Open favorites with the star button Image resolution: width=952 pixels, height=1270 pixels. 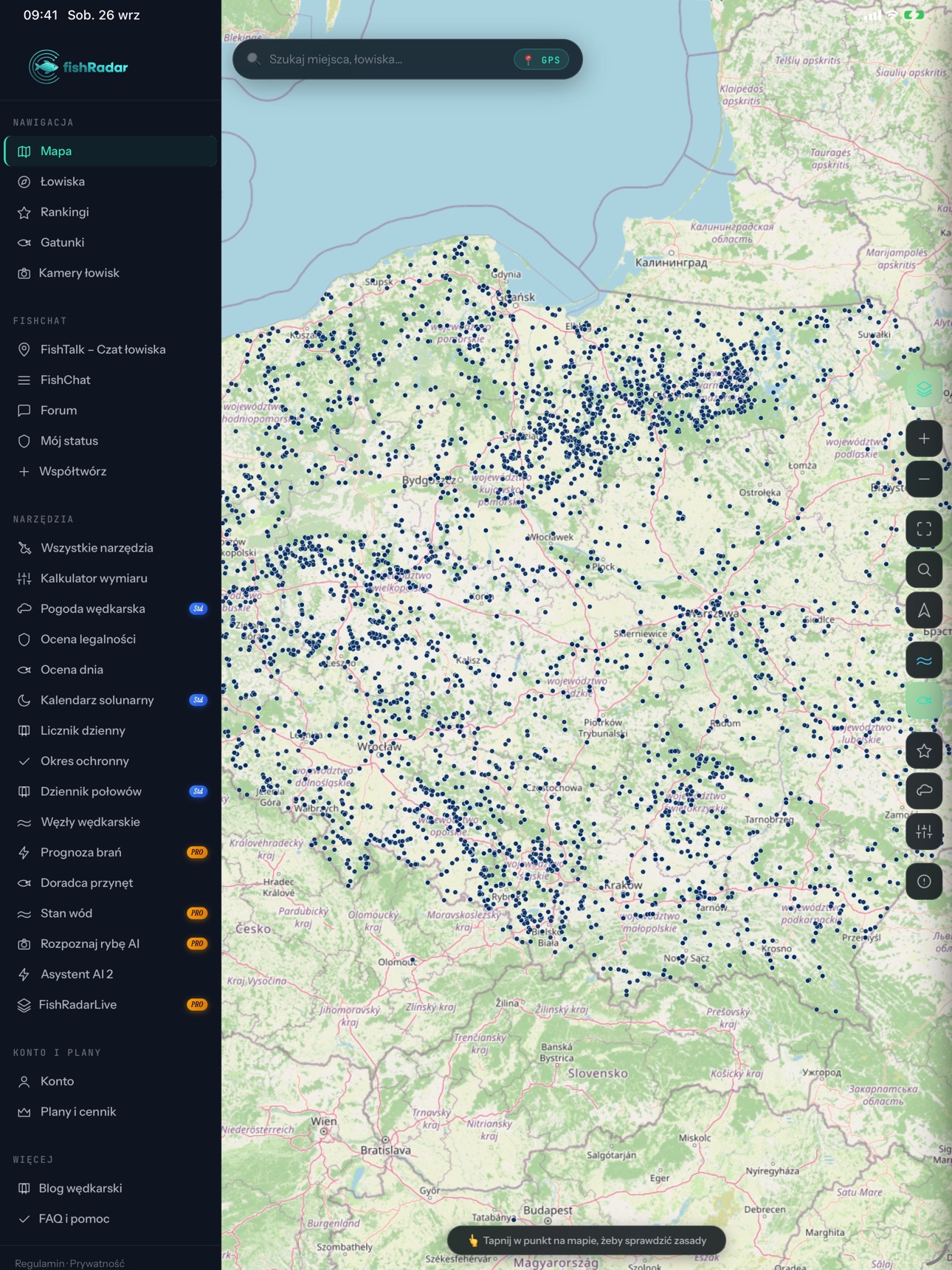pos(924,751)
